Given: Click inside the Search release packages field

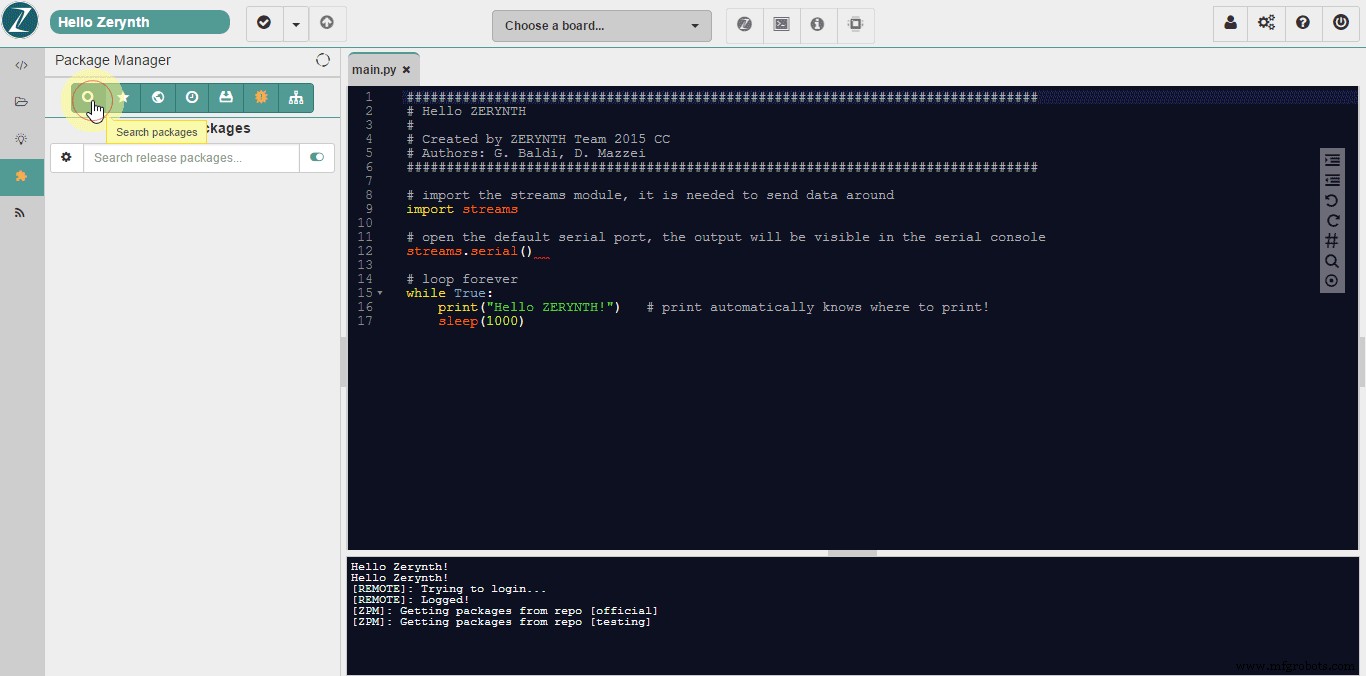Looking at the screenshot, I should pos(190,158).
